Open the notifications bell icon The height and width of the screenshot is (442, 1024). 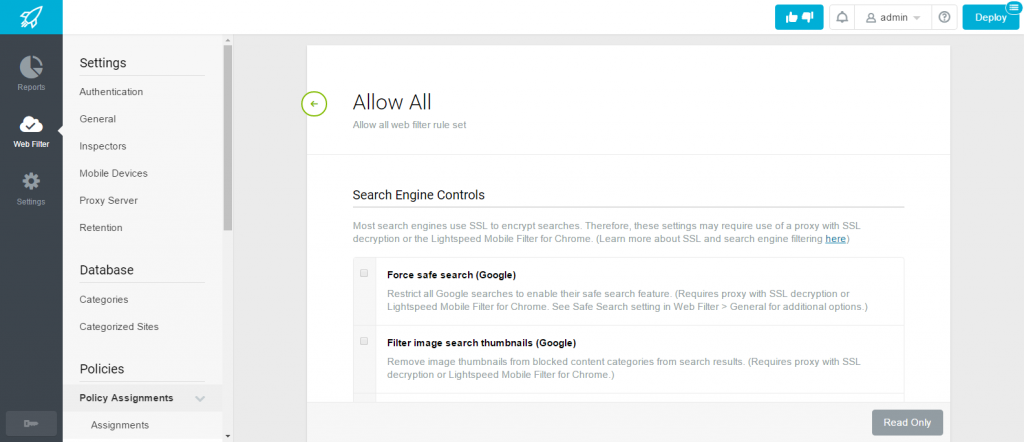tap(842, 18)
